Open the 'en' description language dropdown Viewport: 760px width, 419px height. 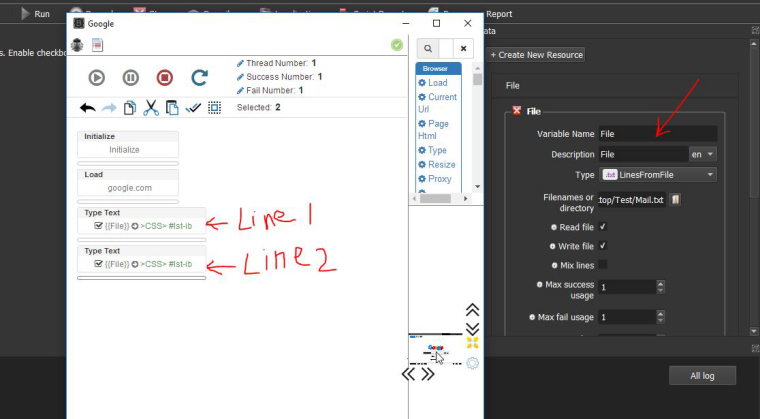(x=702, y=154)
